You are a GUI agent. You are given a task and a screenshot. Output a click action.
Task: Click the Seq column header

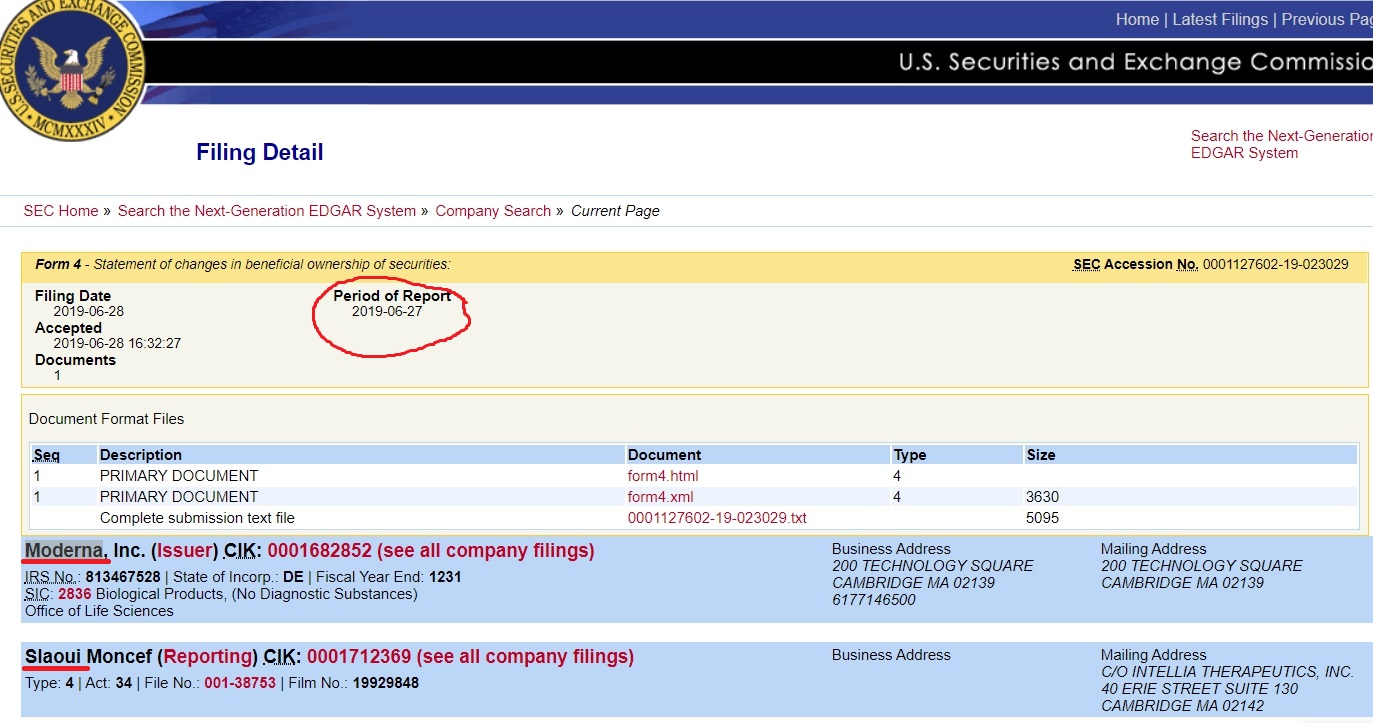pos(47,455)
